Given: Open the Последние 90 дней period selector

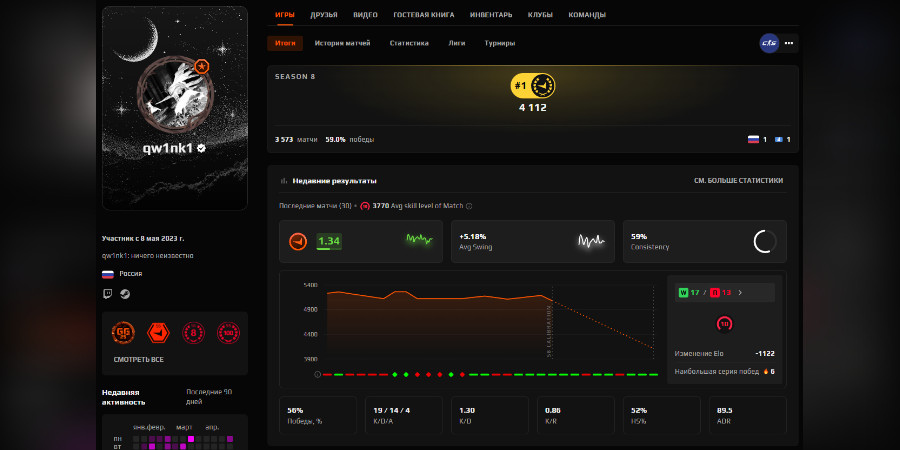Looking at the screenshot, I should tap(208, 396).
